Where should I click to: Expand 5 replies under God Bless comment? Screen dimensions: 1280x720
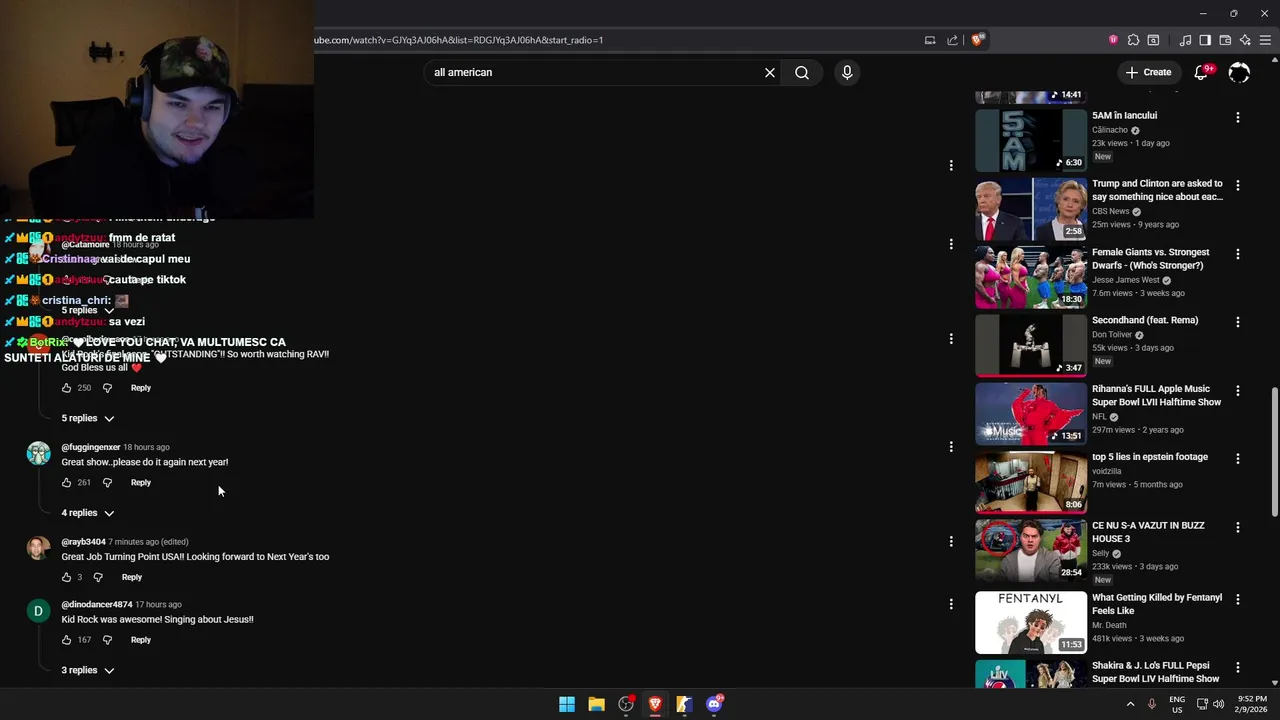88,418
